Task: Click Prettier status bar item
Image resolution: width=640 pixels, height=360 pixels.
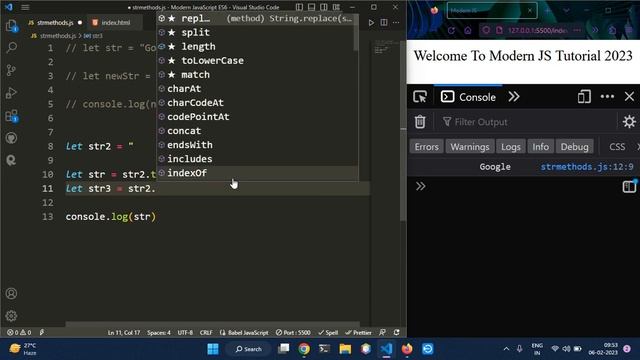Action: point(358,332)
